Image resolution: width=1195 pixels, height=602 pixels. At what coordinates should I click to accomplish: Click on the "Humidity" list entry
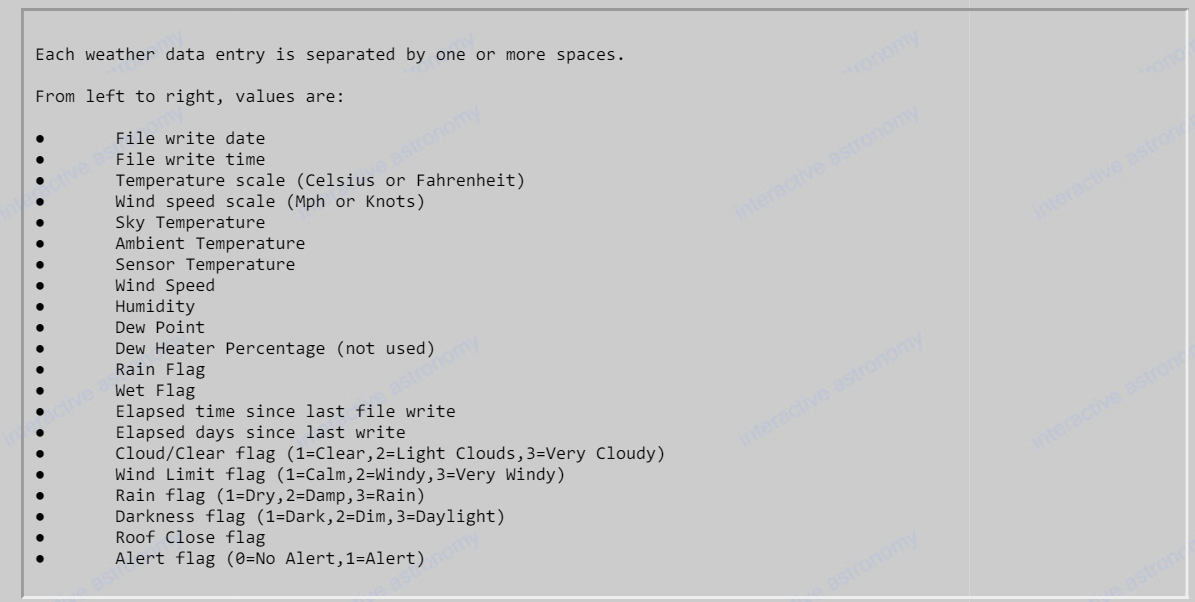pyautogui.click(x=155, y=306)
